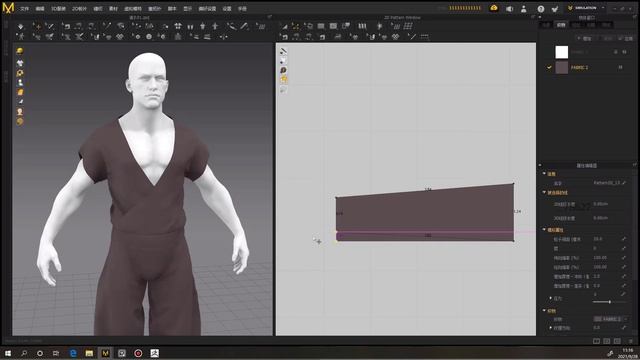Click the checkmark bird icon beside help
Screen dimensions: 640x360
tap(555, 9)
